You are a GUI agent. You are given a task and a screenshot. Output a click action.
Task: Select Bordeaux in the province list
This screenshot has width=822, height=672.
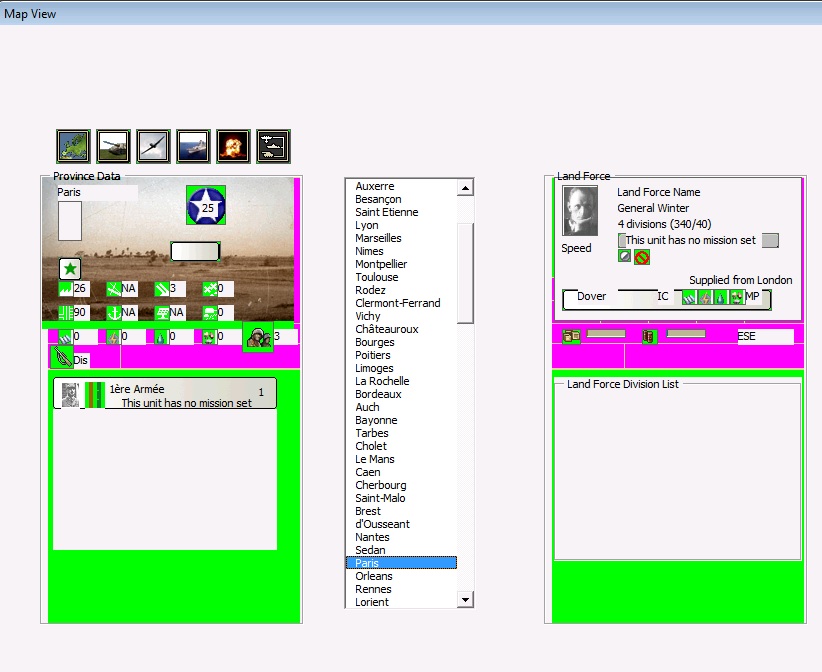380,394
